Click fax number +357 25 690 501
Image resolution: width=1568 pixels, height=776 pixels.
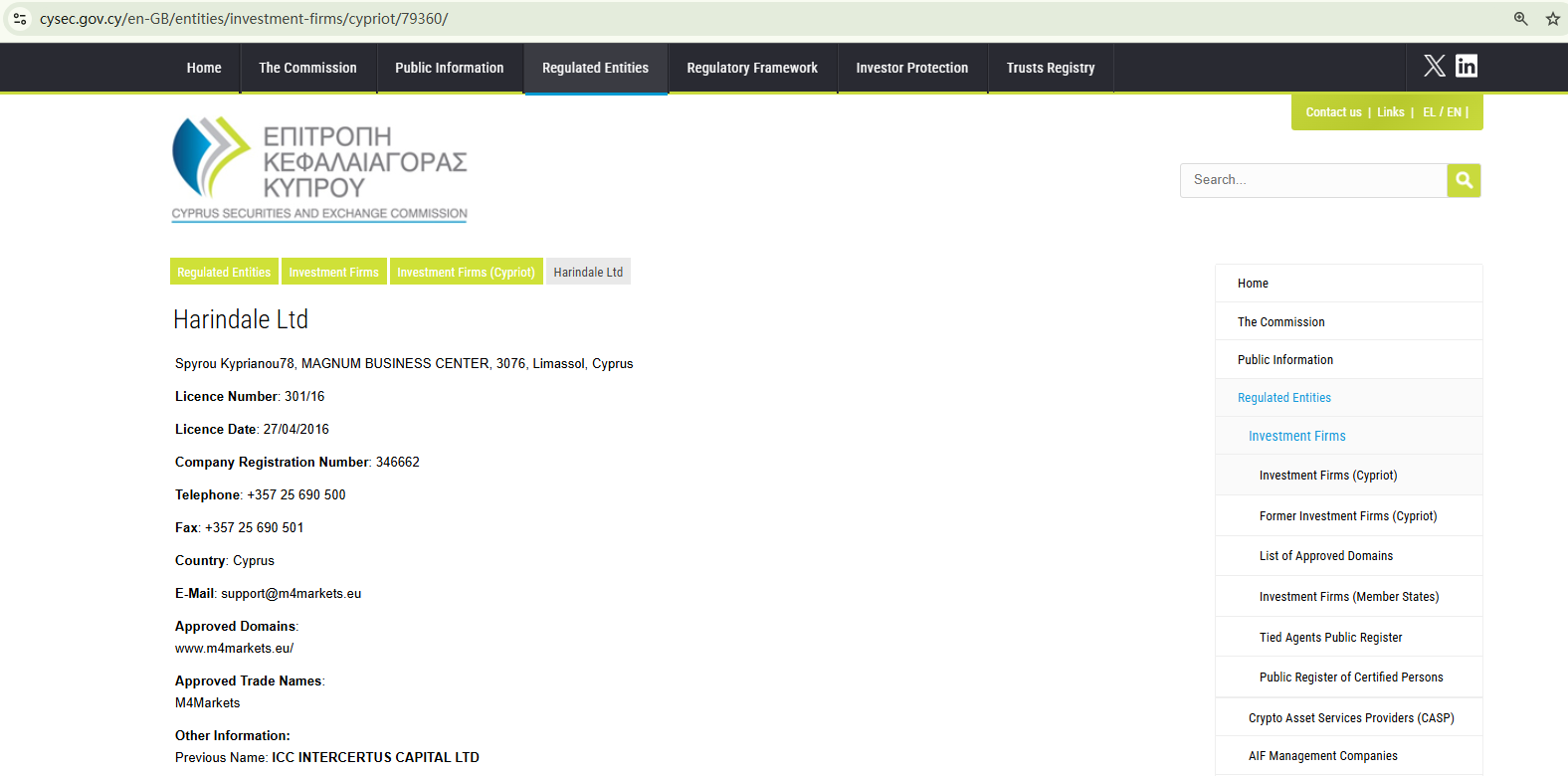[x=255, y=527]
